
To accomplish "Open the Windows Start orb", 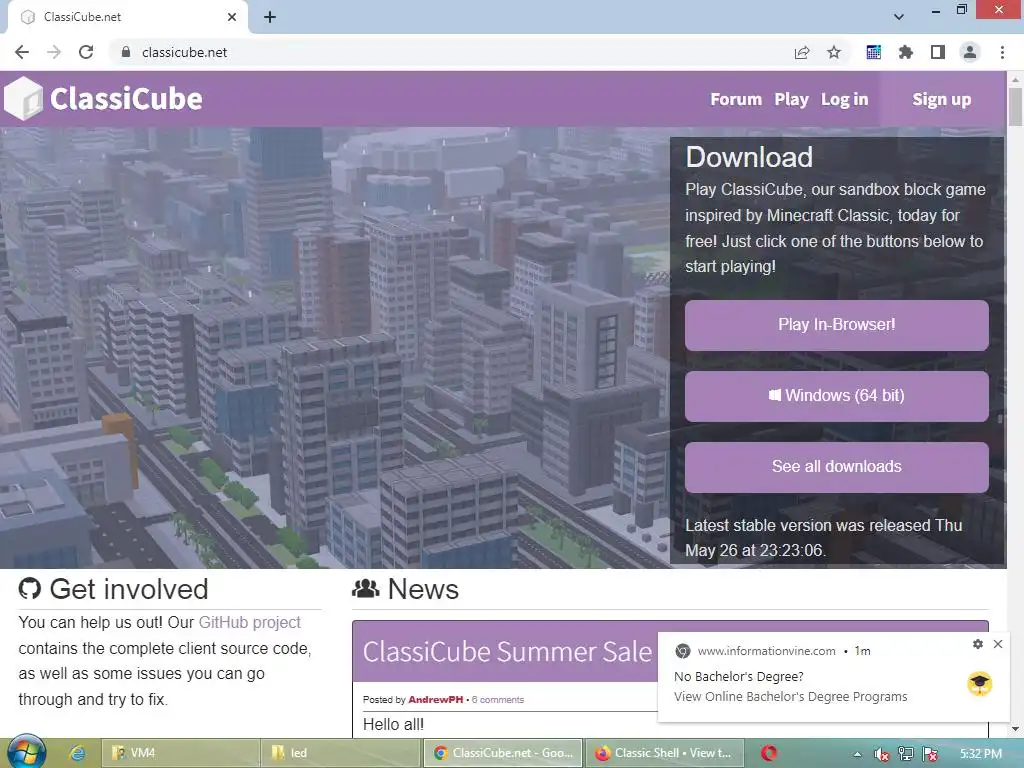I will (x=26, y=752).
